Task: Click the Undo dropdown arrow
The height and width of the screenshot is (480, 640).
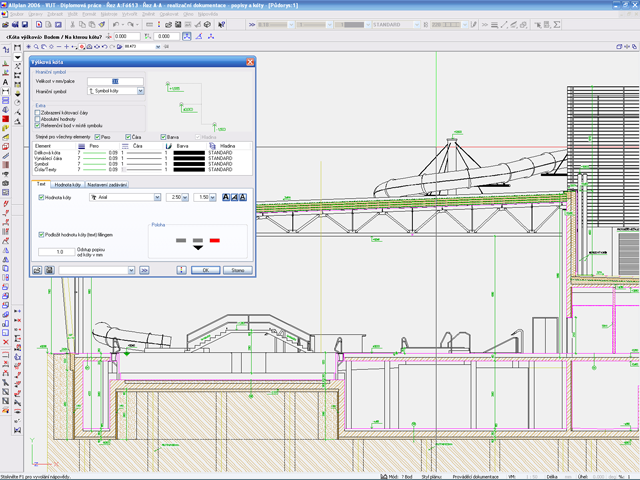Action: click(x=122, y=24)
